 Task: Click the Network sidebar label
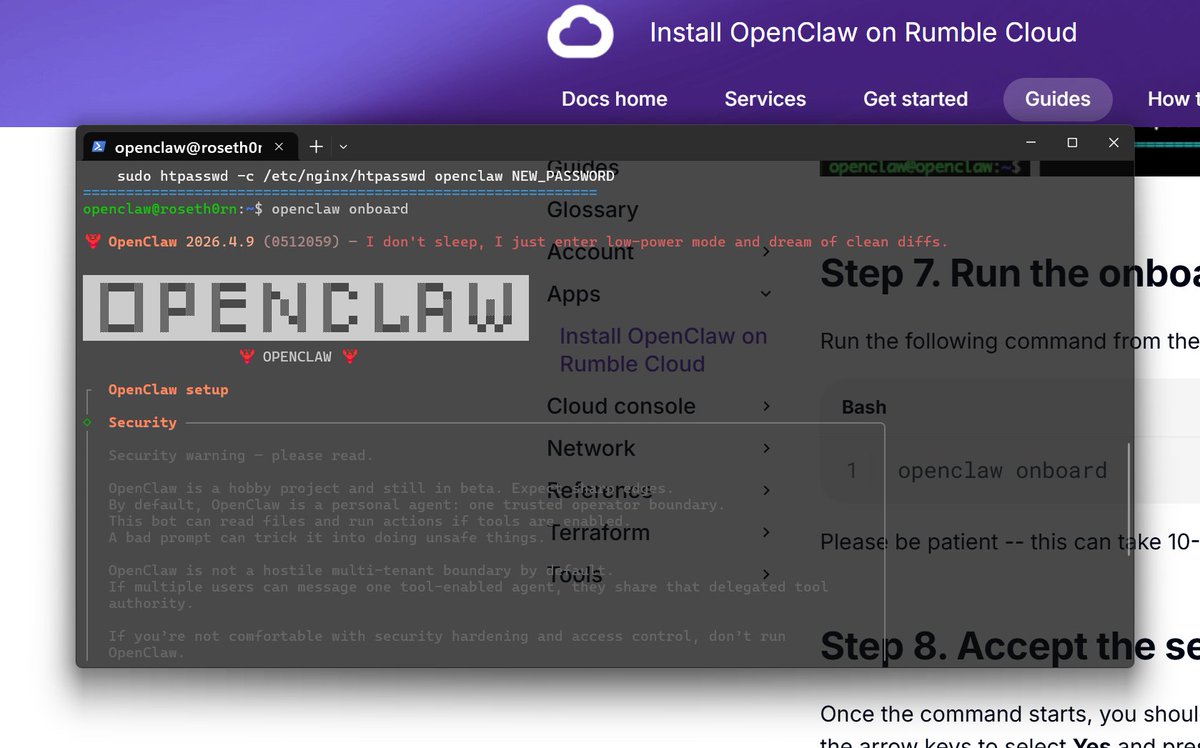(591, 448)
